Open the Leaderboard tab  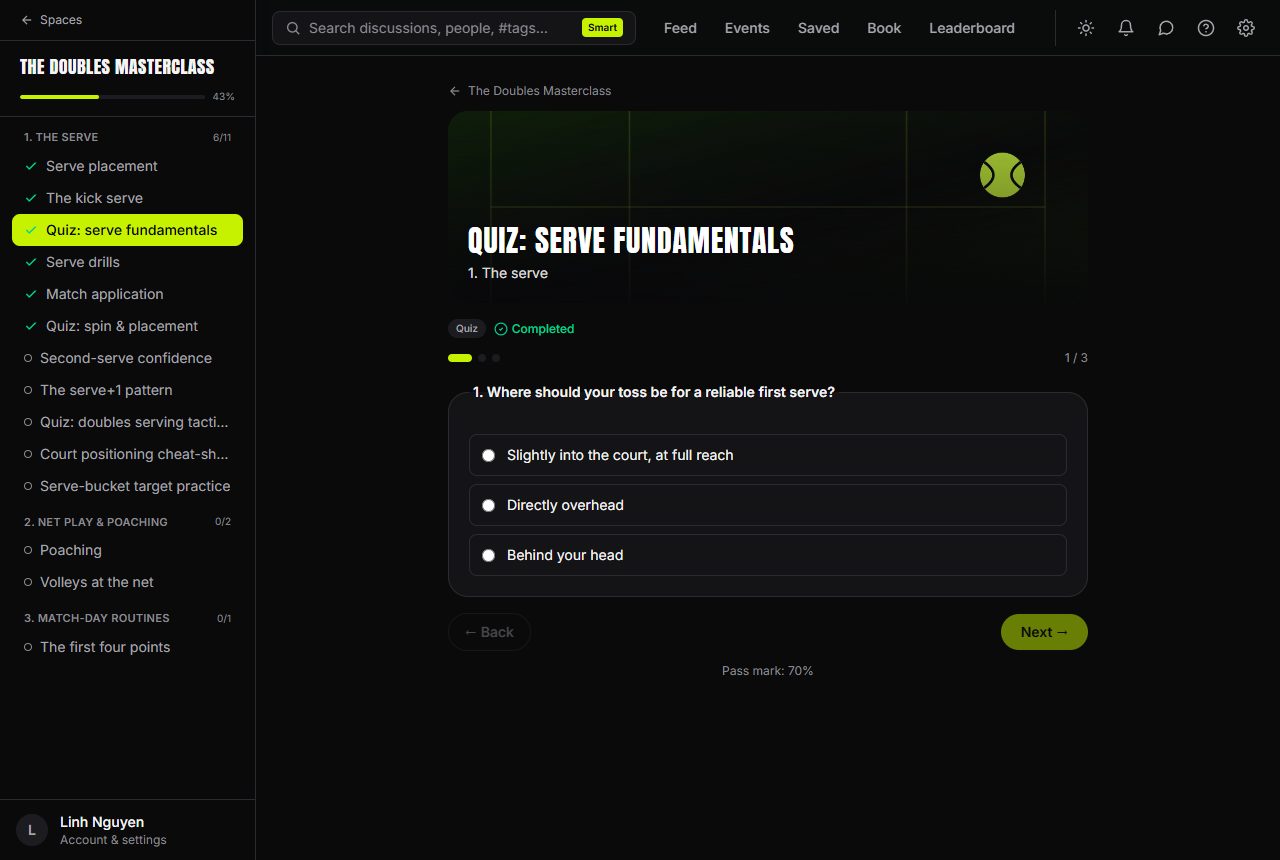click(972, 28)
